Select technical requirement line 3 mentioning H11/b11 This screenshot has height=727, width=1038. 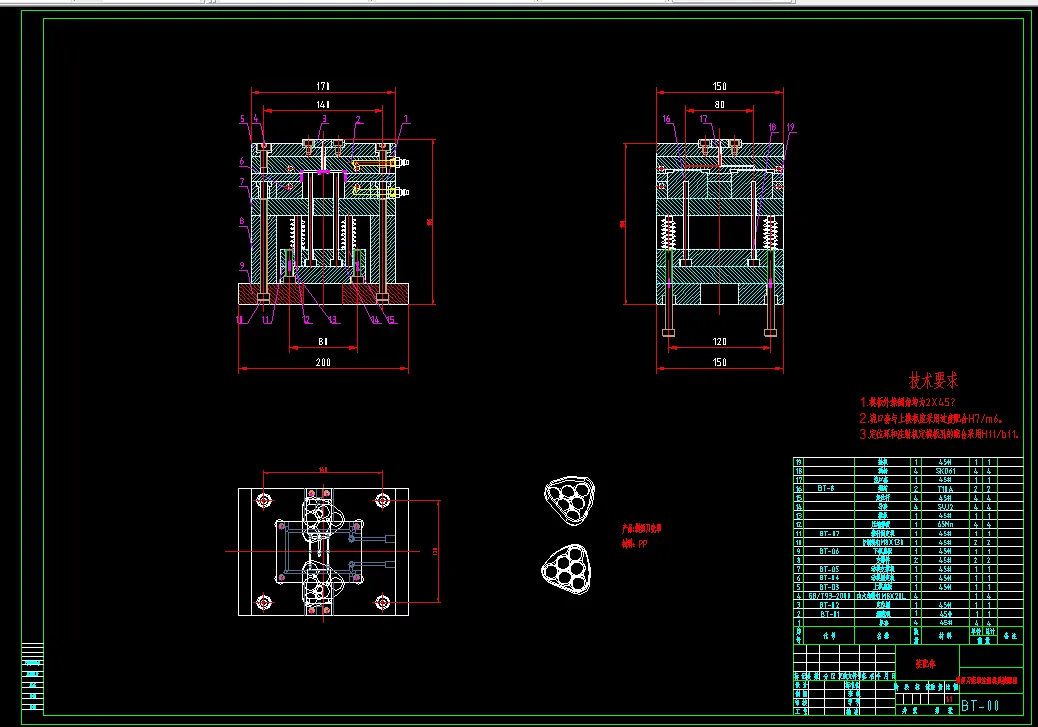939,434
